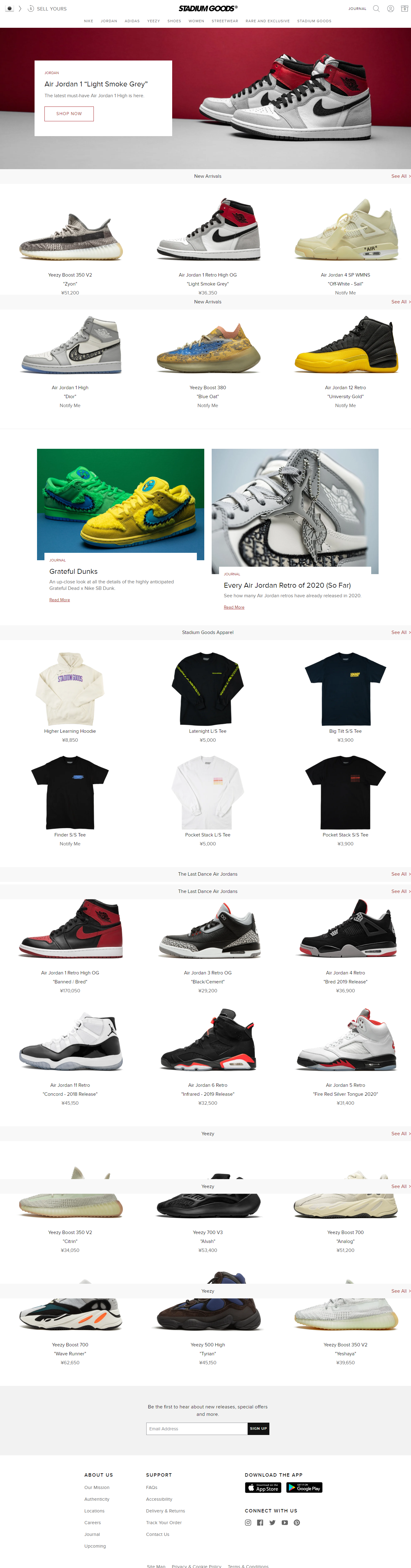
Task: Open the Yeezy navigation menu
Action: coord(153,21)
